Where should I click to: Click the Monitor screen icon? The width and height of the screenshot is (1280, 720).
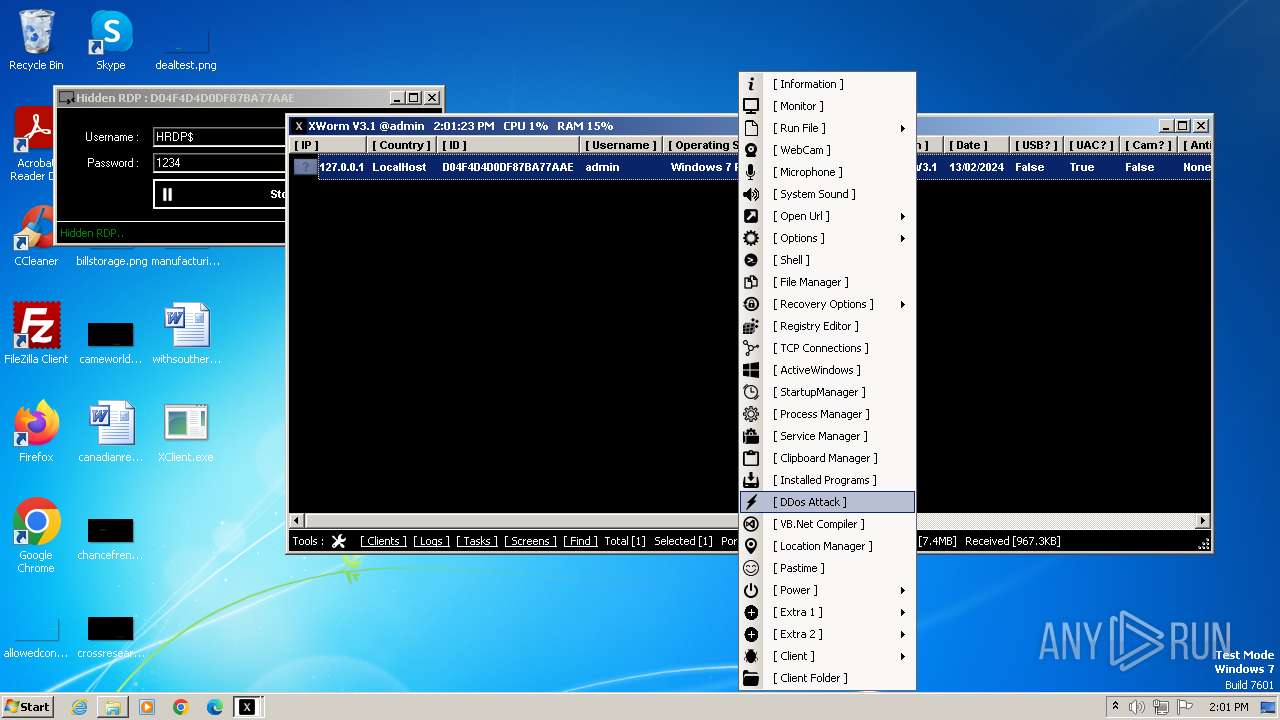click(x=751, y=106)
